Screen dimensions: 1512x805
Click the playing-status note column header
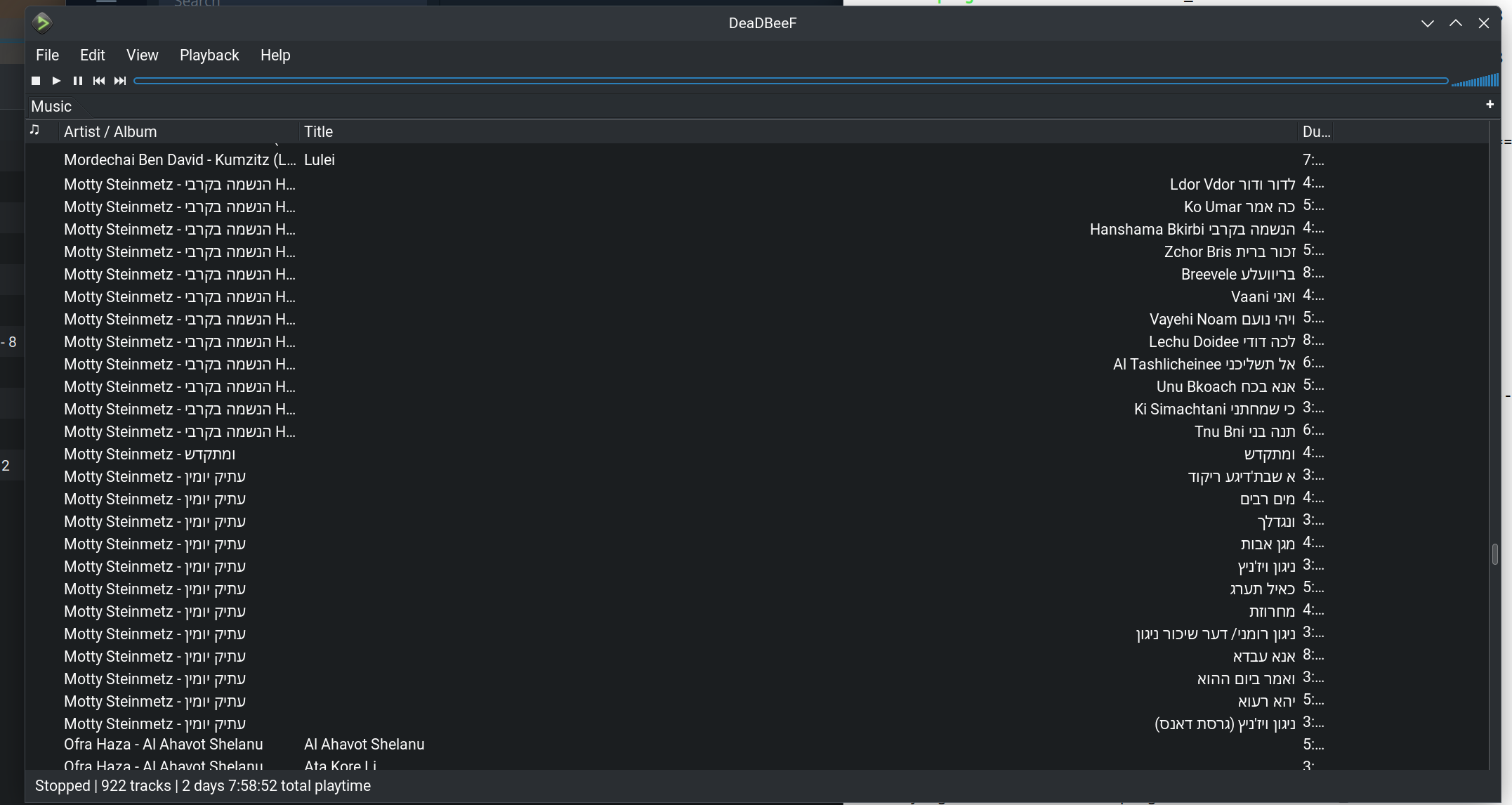(34, 131)
